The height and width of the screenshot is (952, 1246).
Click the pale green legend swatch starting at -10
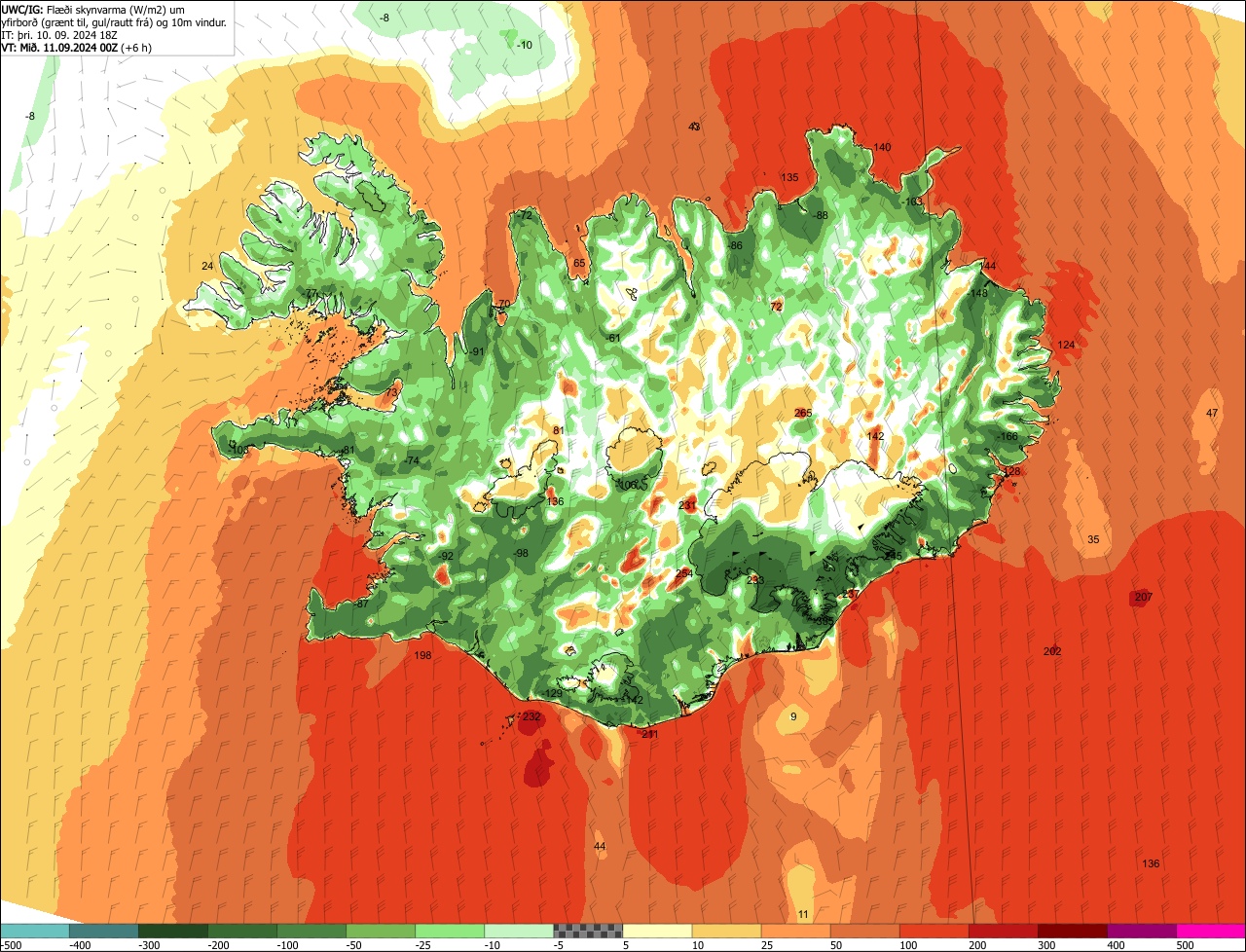(x=519, y=931)
